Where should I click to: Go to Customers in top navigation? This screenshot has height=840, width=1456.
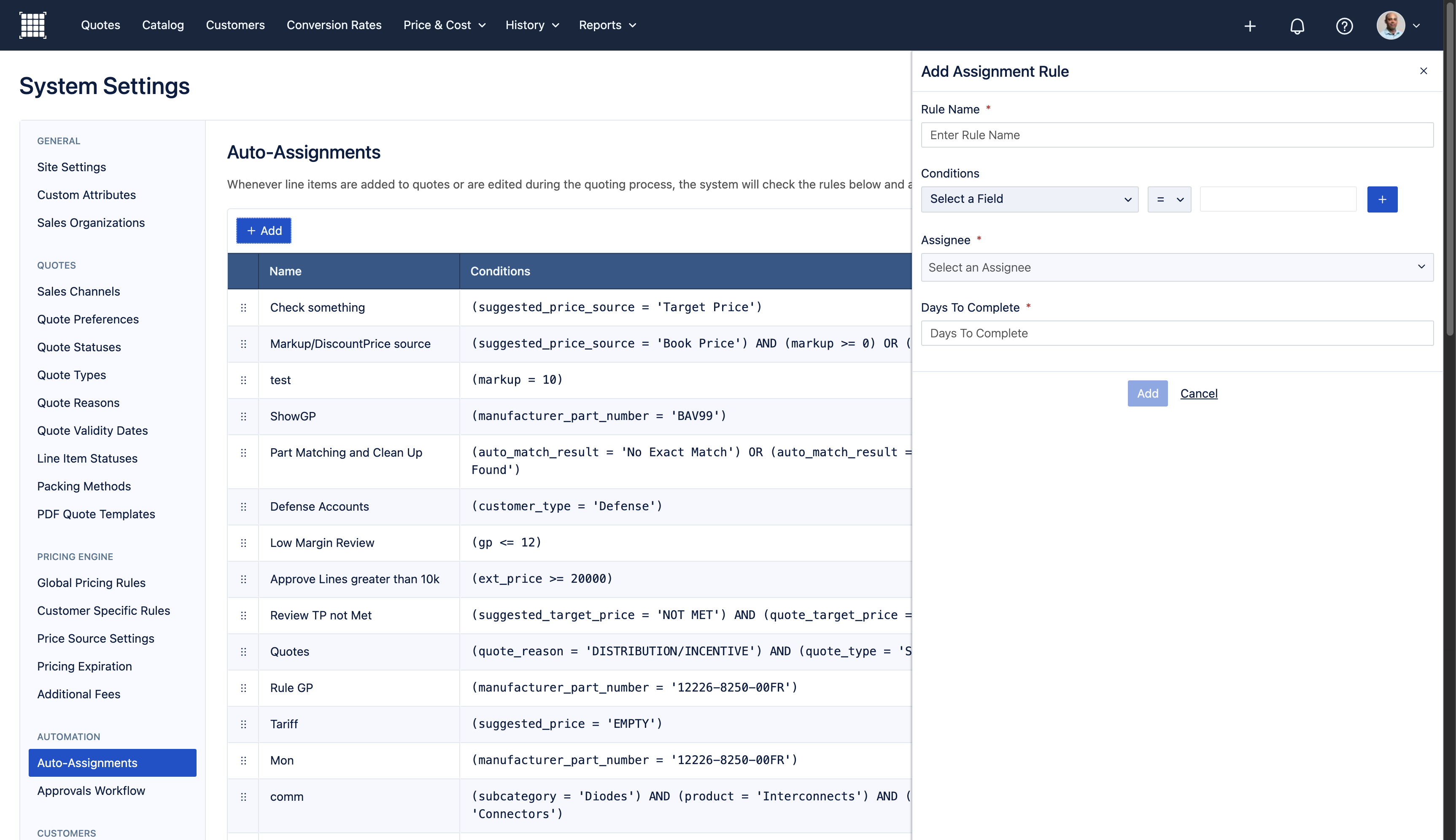(x=235, y=25)
